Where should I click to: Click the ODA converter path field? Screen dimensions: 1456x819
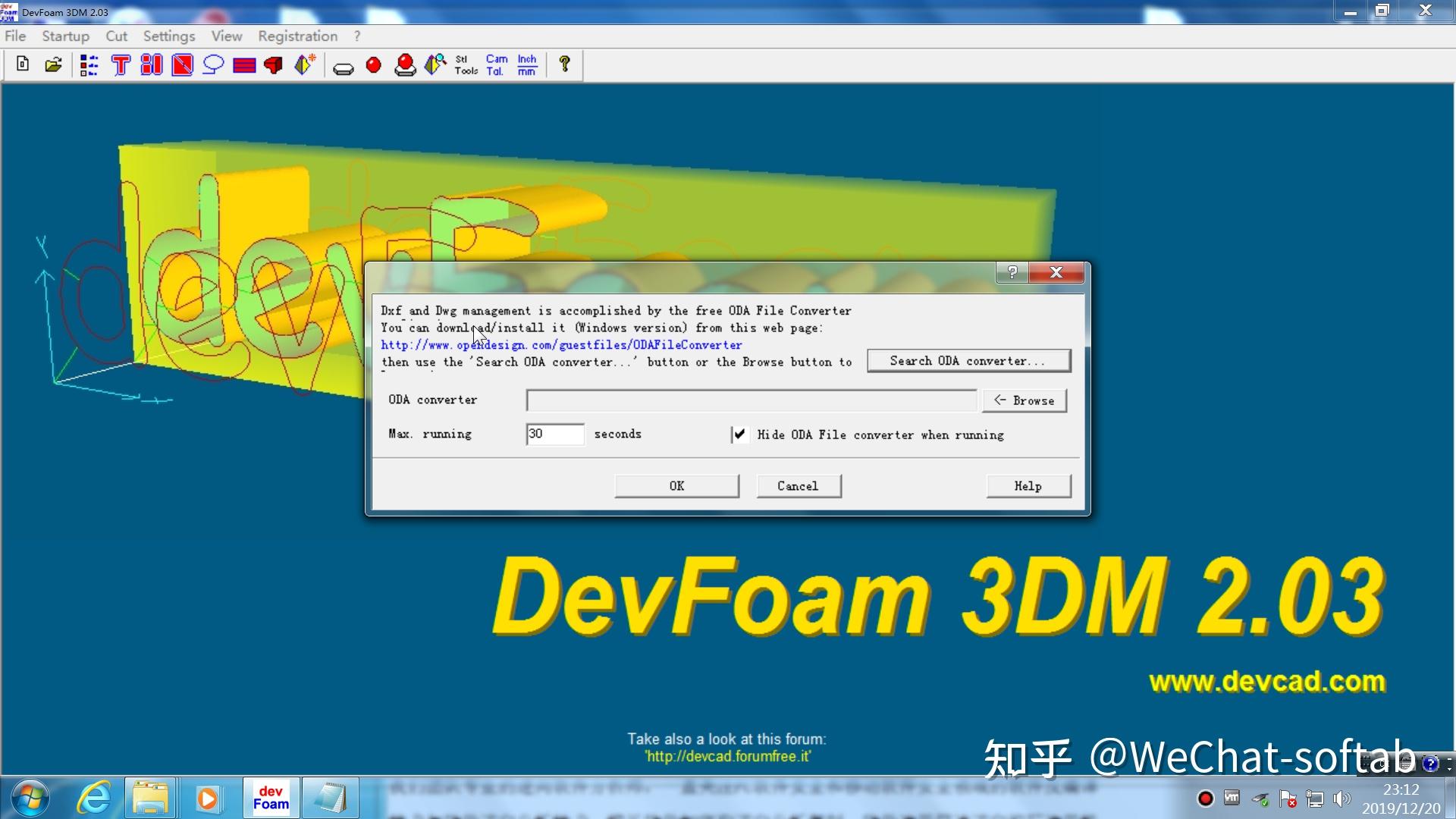coord(750,400)
